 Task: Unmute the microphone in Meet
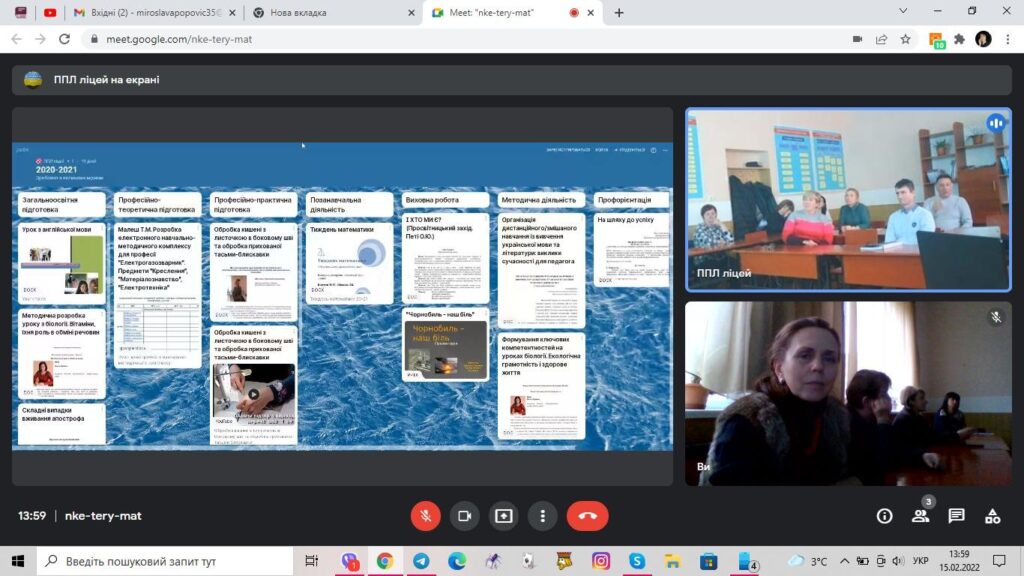pos(425,516)
